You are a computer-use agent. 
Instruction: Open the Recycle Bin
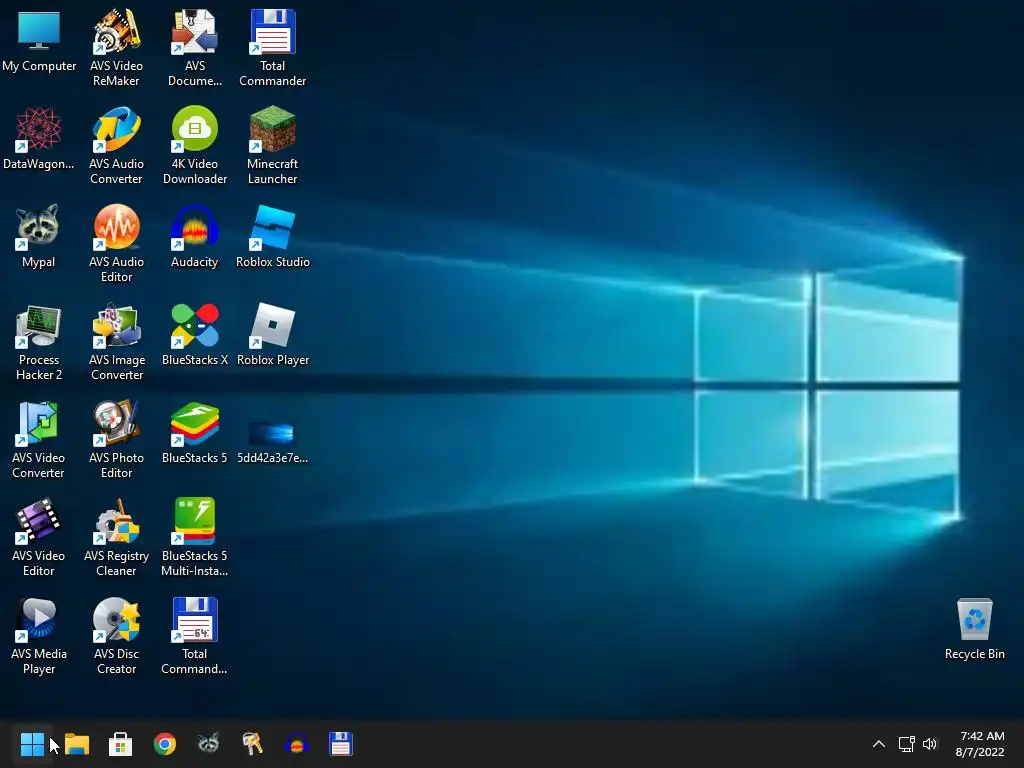pyautogui.click(x=974, y=628)
